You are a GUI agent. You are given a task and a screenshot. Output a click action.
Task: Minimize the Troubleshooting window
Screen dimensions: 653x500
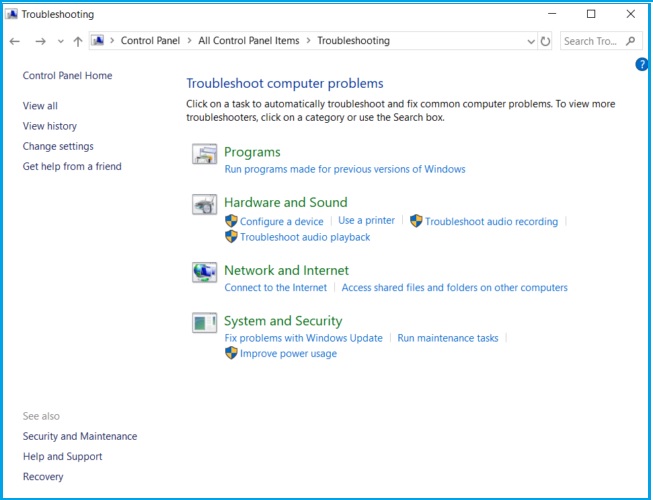click(x=552, y=14)
